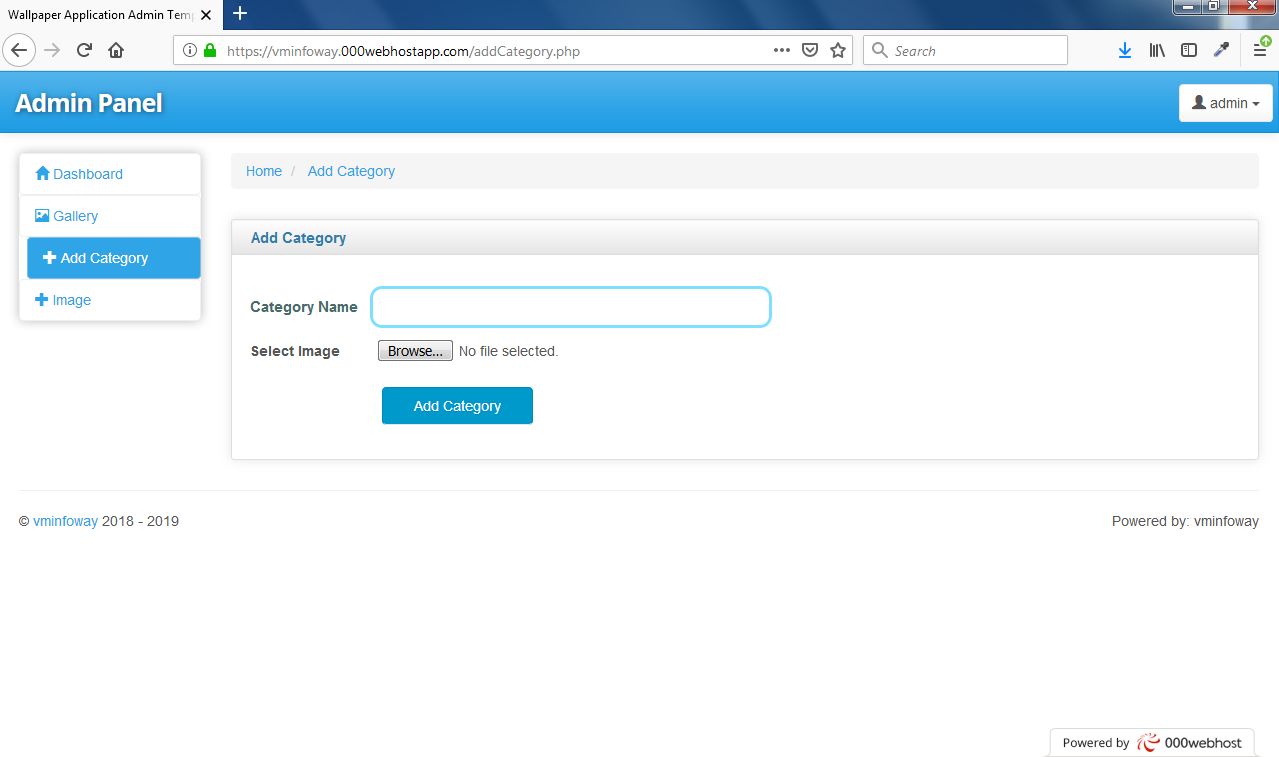Image resolution: width=1279 pixels, height=757 pixels.
Task: Click the No file selected text
Action: pos(508,351)
